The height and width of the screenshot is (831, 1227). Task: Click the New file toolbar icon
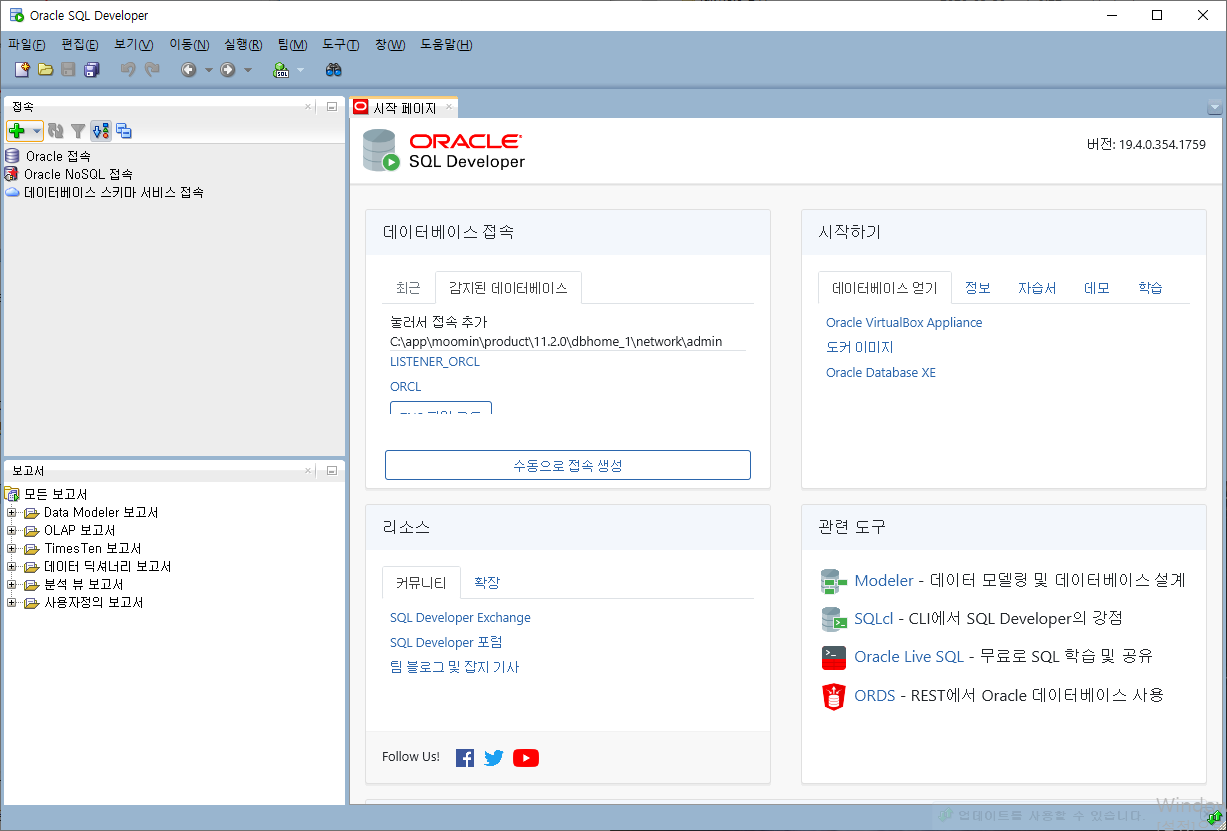23,70
